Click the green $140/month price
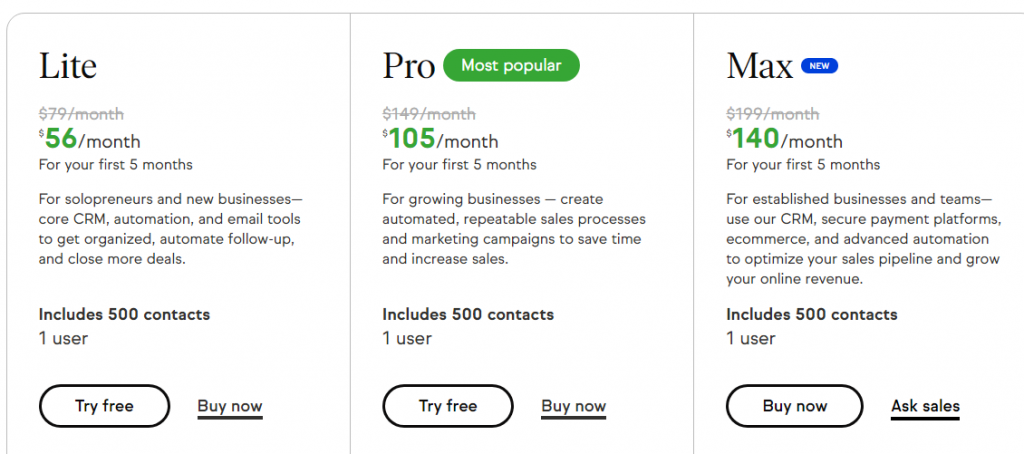The width and height of the screenshot is (1024, 454). pos(785,139)
